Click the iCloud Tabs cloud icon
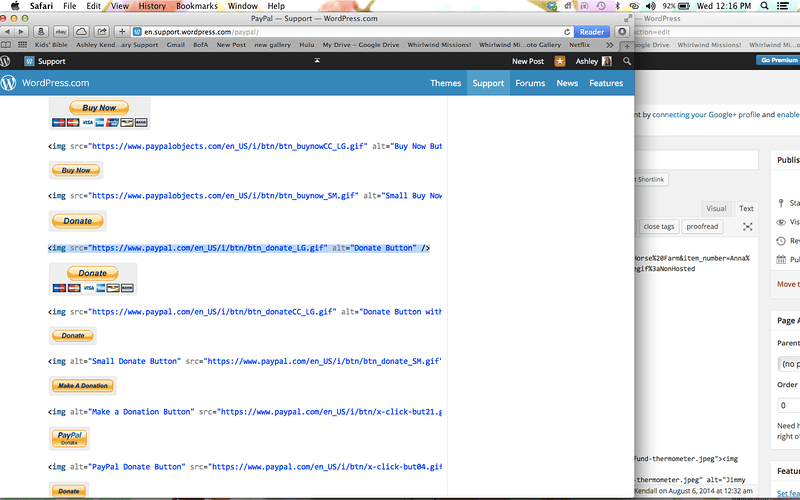800x500 pixels. click(x=81, y=32)
